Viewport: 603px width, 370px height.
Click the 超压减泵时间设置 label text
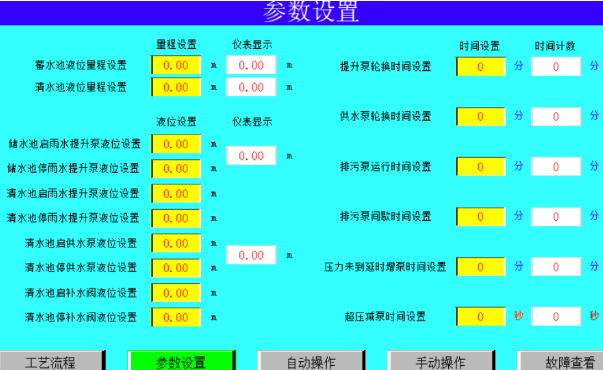click(385, 317)
